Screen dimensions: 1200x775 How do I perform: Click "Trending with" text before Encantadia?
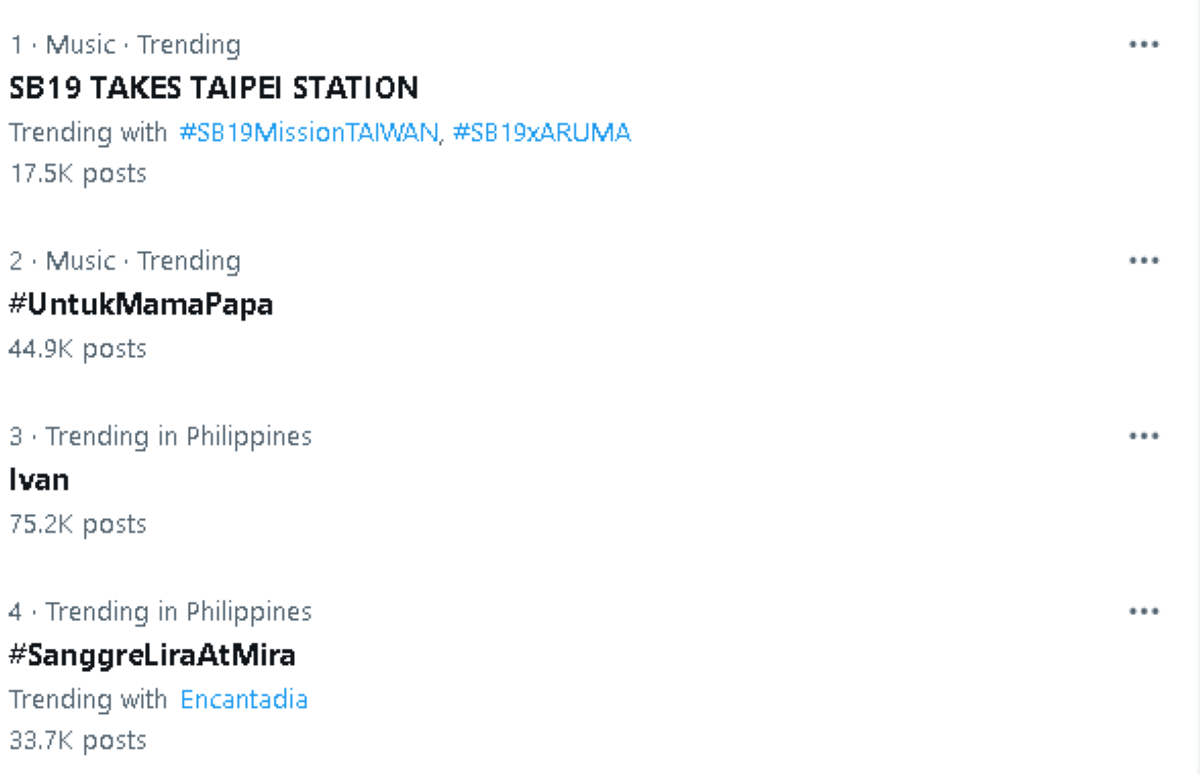pyautogui.click(x=88, y=699)
